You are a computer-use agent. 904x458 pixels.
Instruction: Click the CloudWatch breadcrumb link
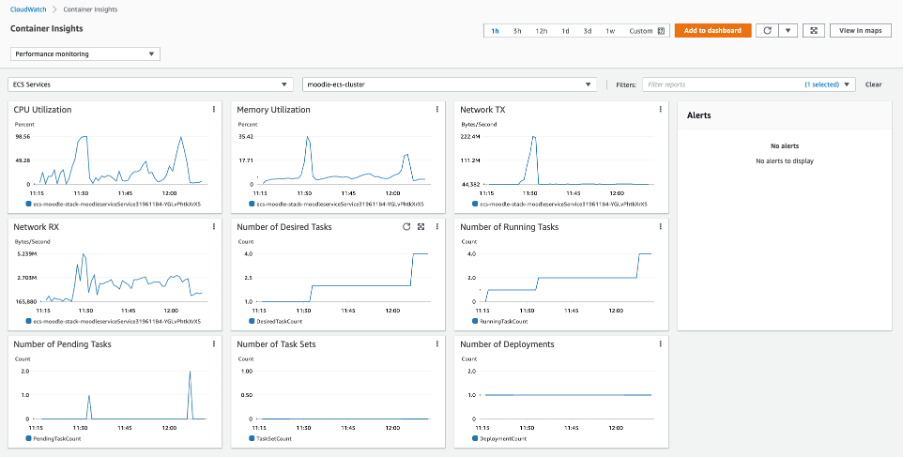(28, 9)
